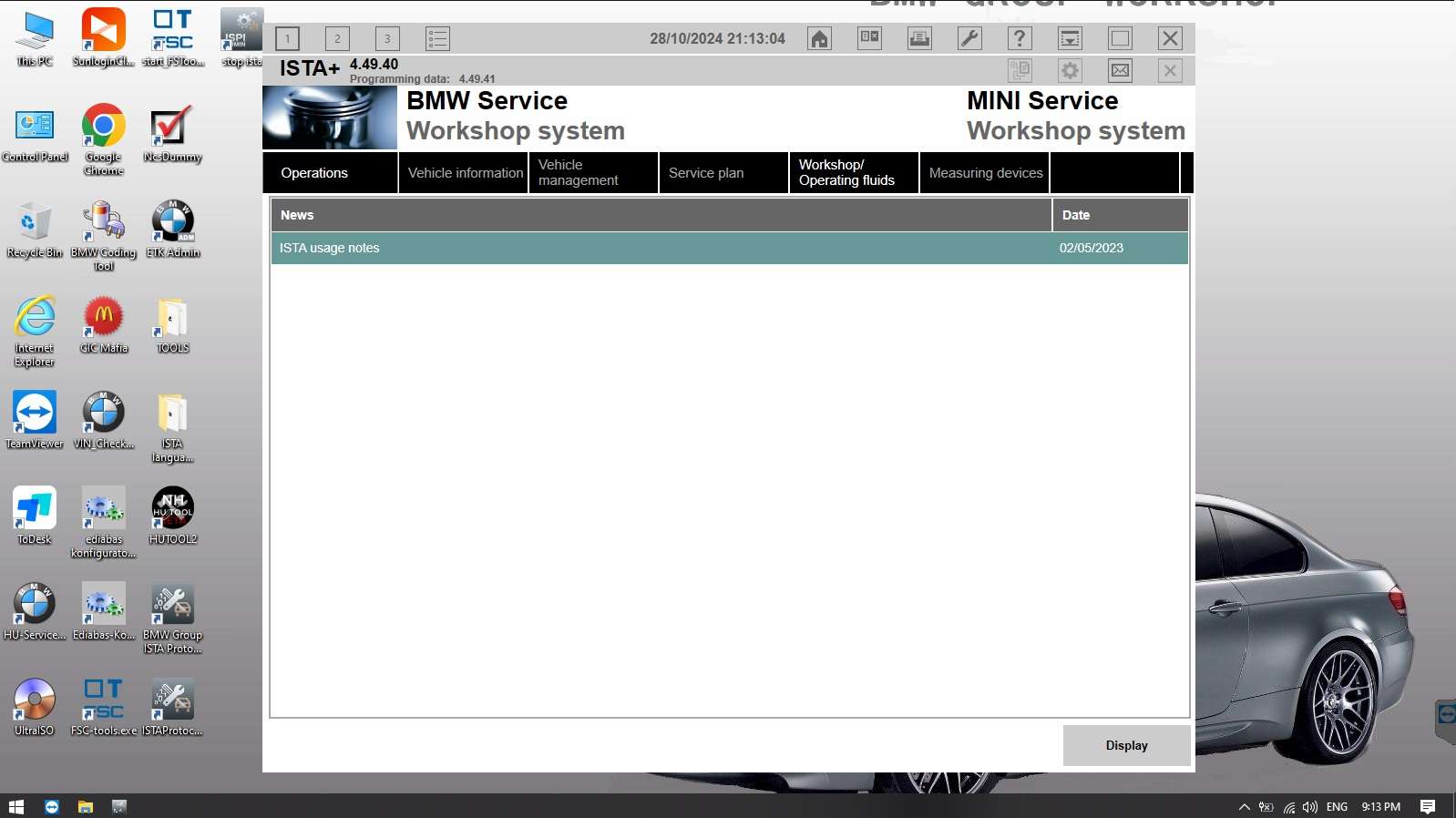Open ISTA language folder on desktop
The width and height of the screenshot is (1456, 818).
(x=172, y=427)
